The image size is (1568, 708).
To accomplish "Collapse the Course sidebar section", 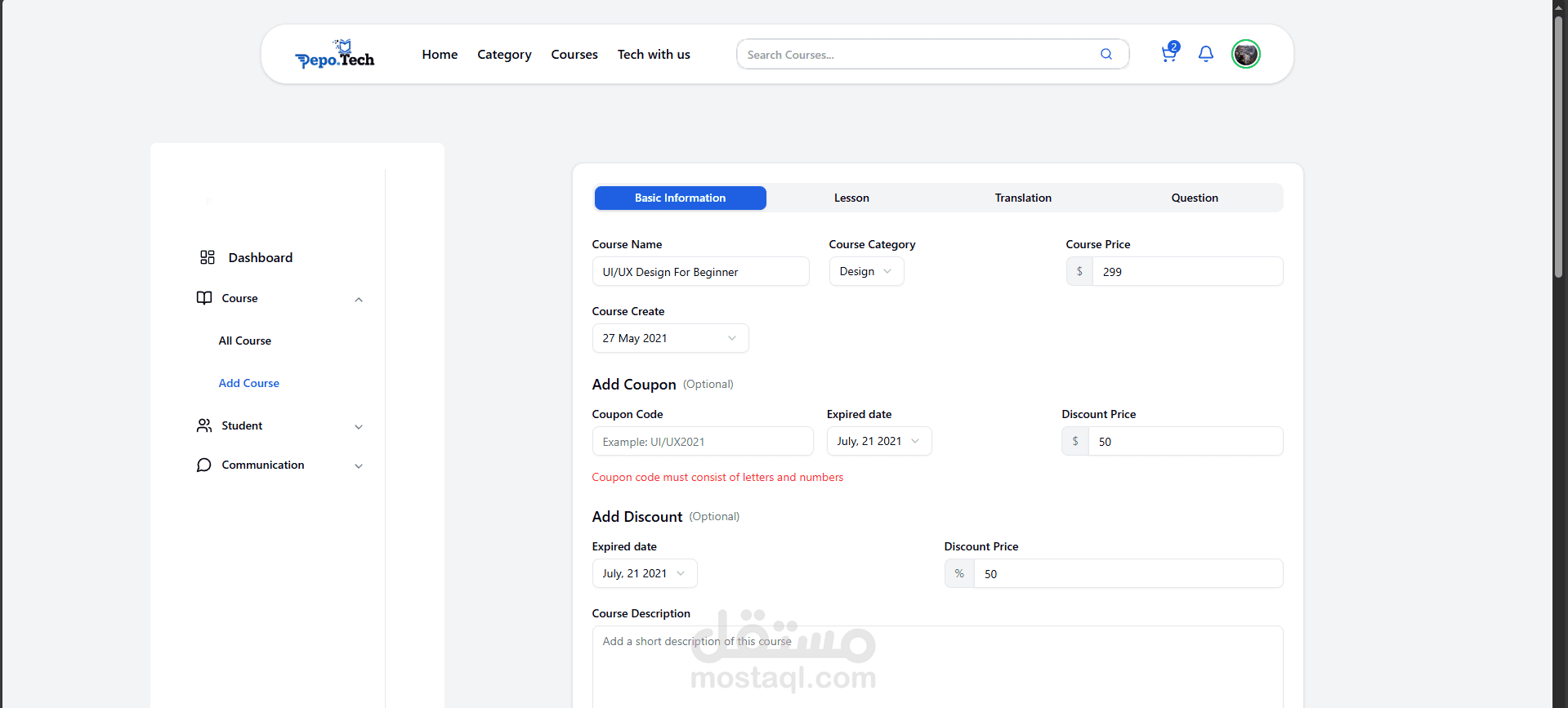I will point(359,300).
